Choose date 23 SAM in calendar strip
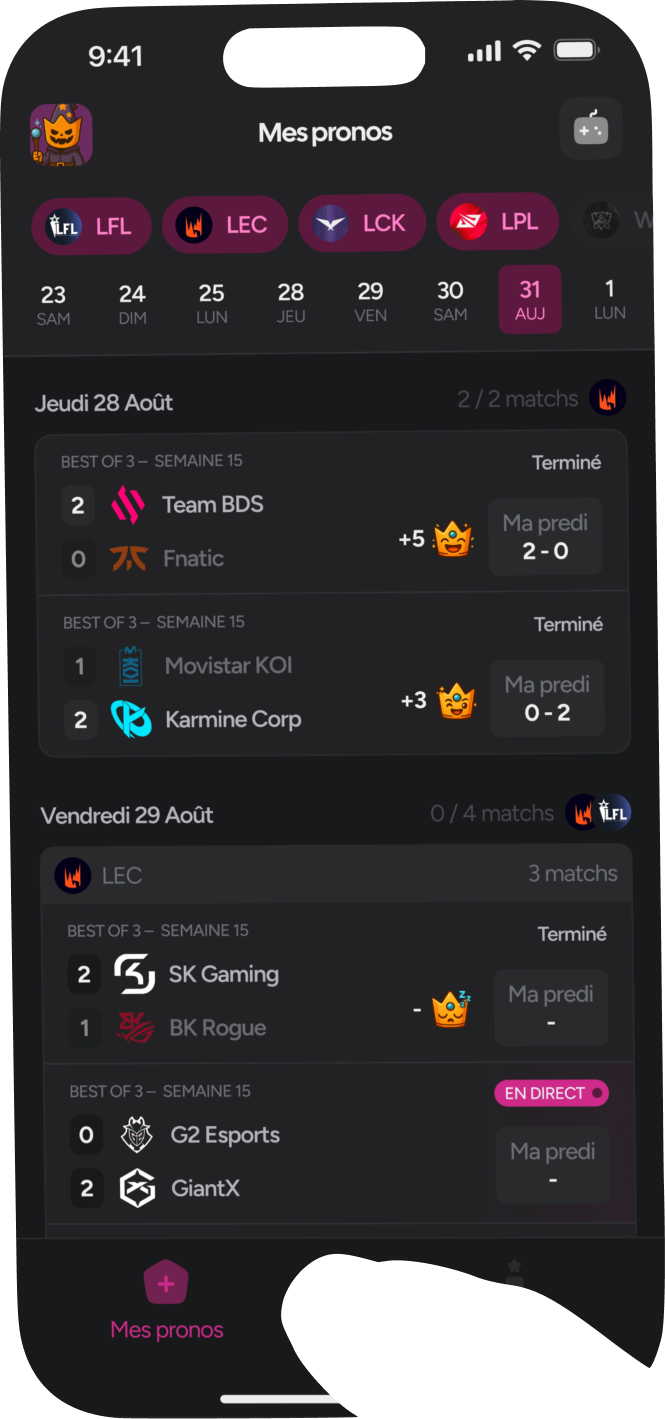Screen dimensions: 665x1419 pos(53,304)
